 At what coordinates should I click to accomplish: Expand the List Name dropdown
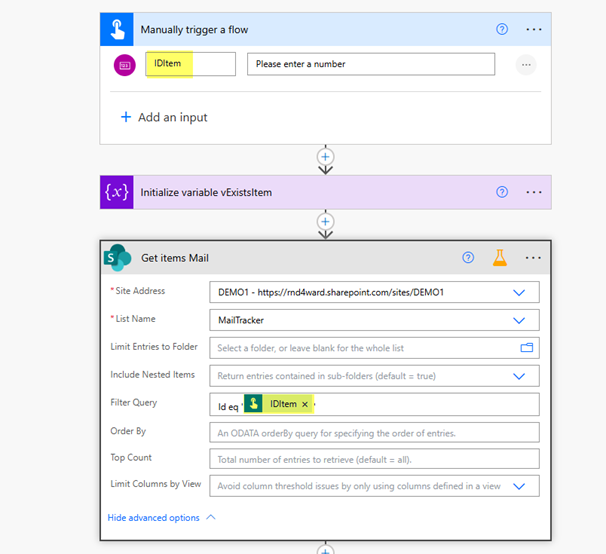[x=518, y=320]
